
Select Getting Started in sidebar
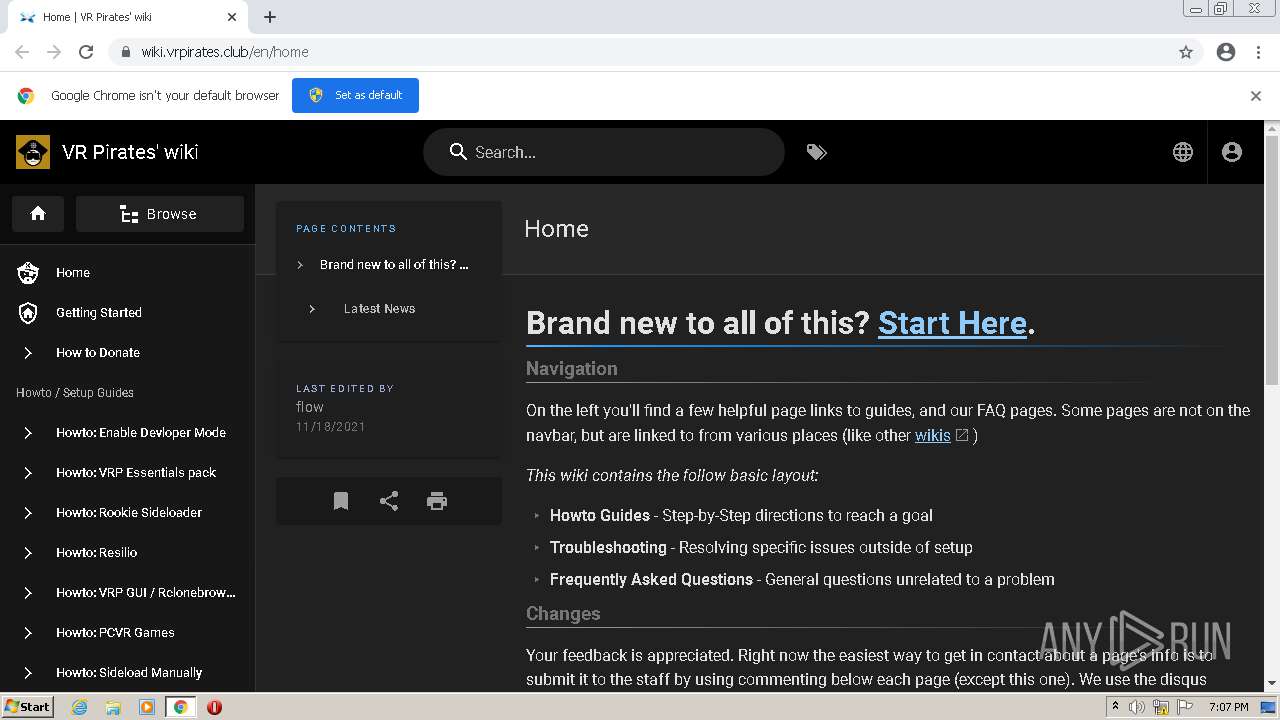pos(99,312)
